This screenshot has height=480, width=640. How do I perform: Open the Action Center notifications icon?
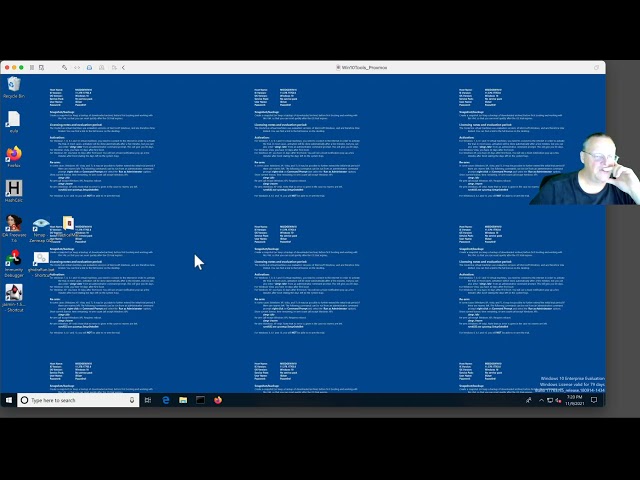pyautogui.click(x=594, y=400)
